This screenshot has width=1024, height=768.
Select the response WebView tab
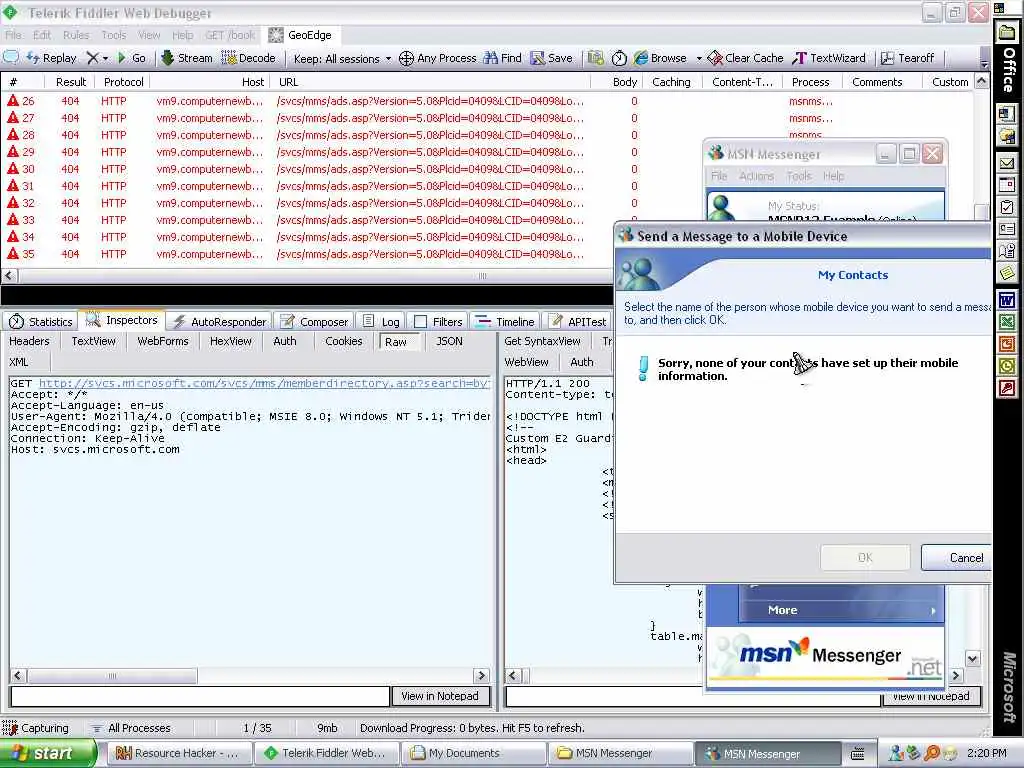[x=526, y=362]
